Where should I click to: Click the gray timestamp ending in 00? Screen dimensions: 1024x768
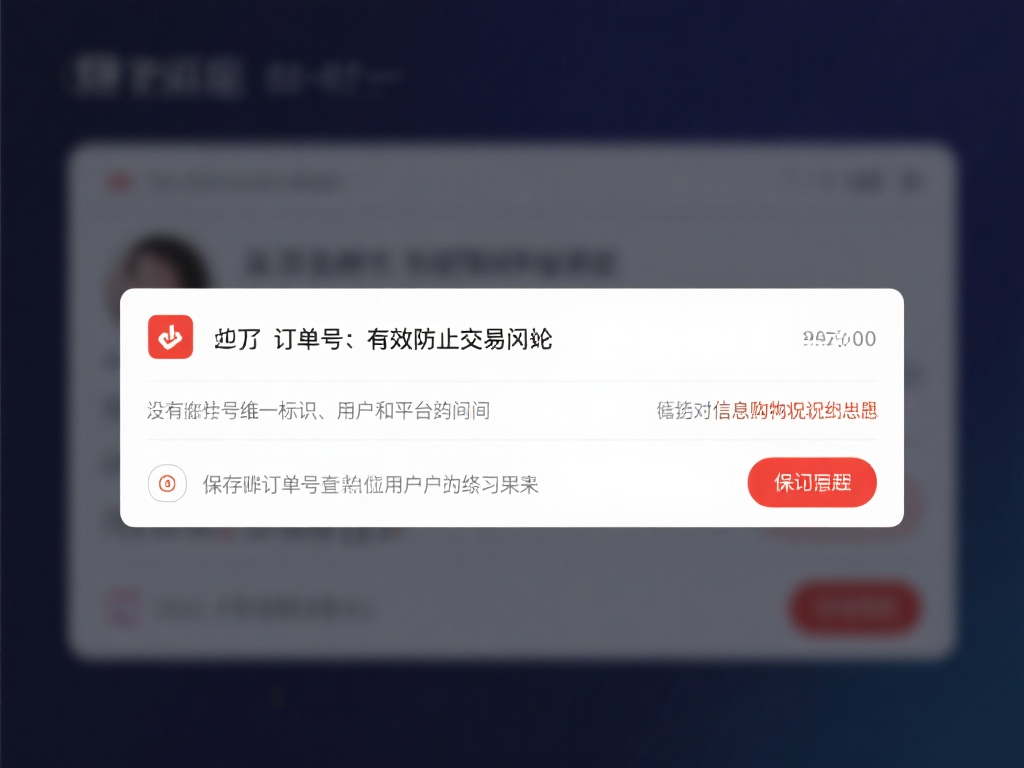coord(839,339)
